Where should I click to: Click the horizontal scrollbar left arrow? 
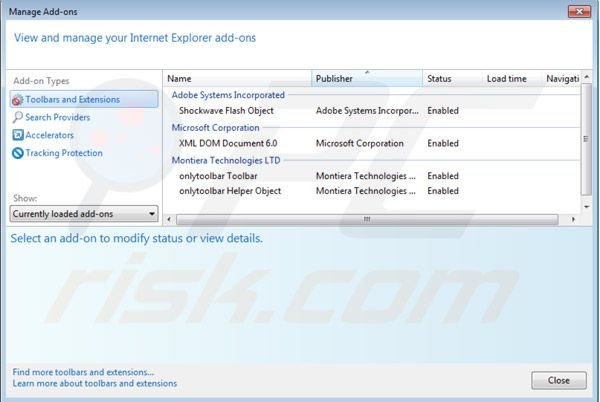(x=169, y=220)
